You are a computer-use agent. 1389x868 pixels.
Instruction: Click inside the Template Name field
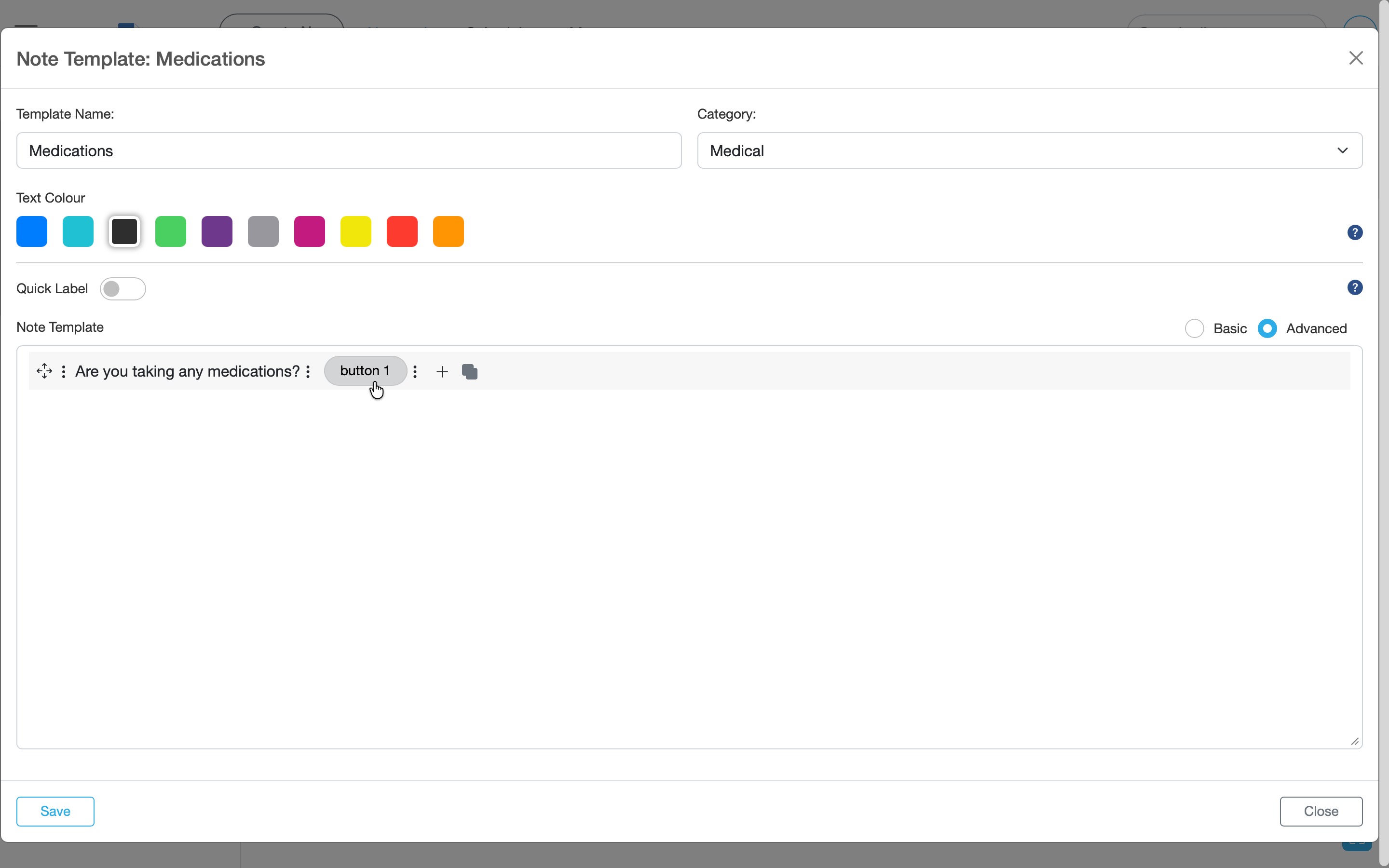tap(348, 150)
